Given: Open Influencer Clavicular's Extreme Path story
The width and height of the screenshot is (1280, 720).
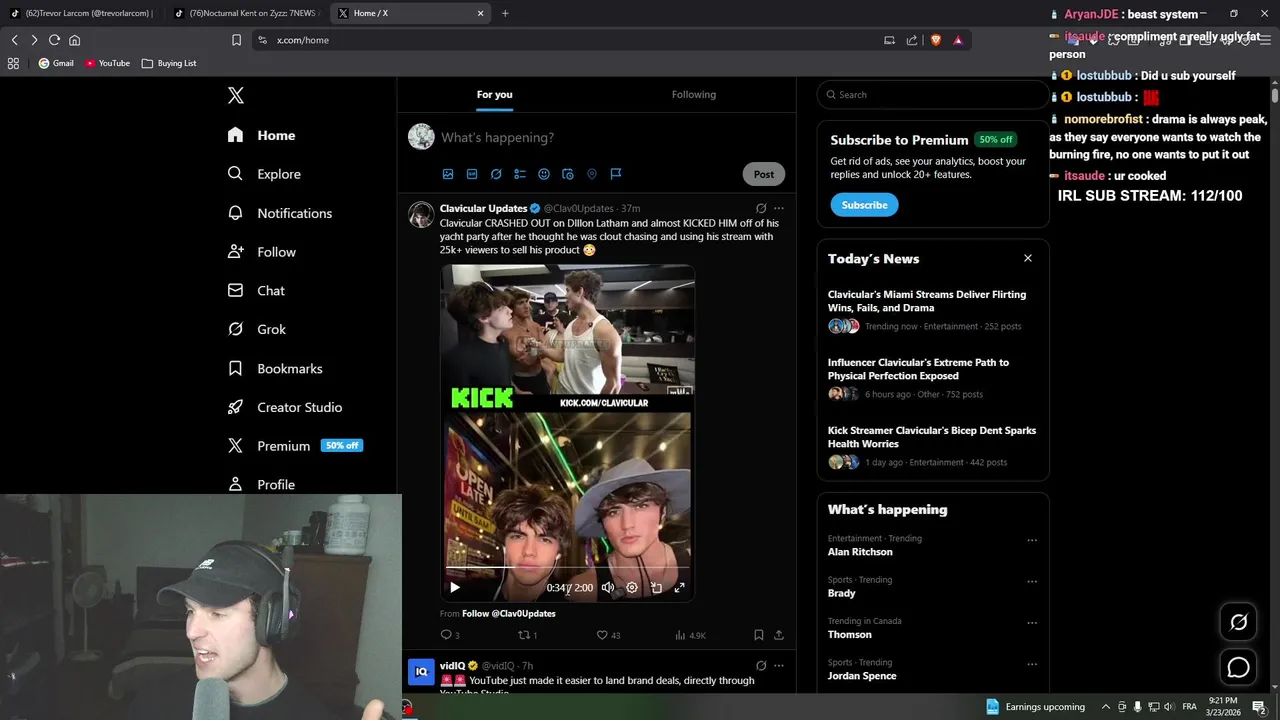Looking at the screenshot, I should coord(932,378).
